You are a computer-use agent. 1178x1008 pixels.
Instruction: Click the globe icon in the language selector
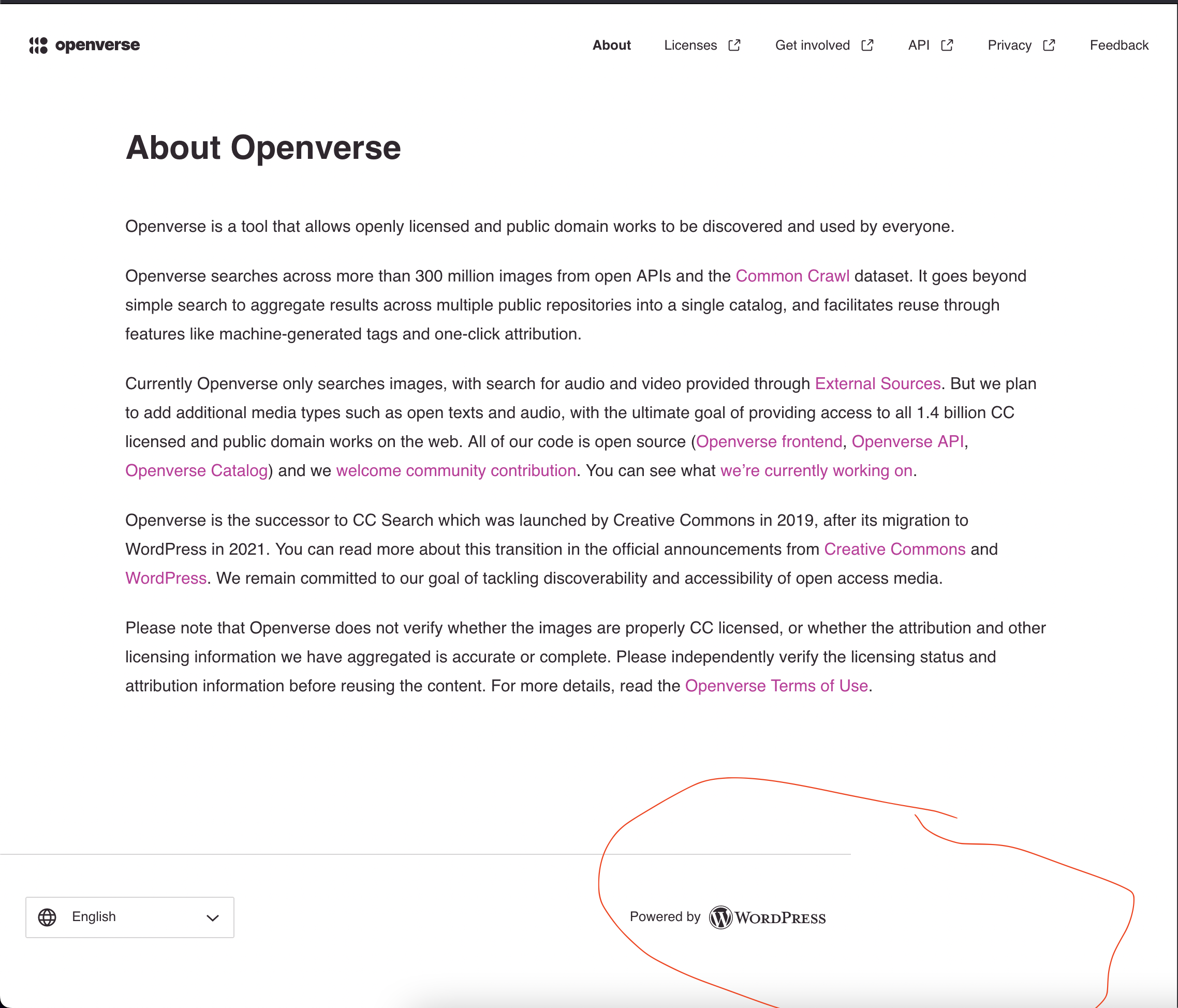(x=48, y=917)
